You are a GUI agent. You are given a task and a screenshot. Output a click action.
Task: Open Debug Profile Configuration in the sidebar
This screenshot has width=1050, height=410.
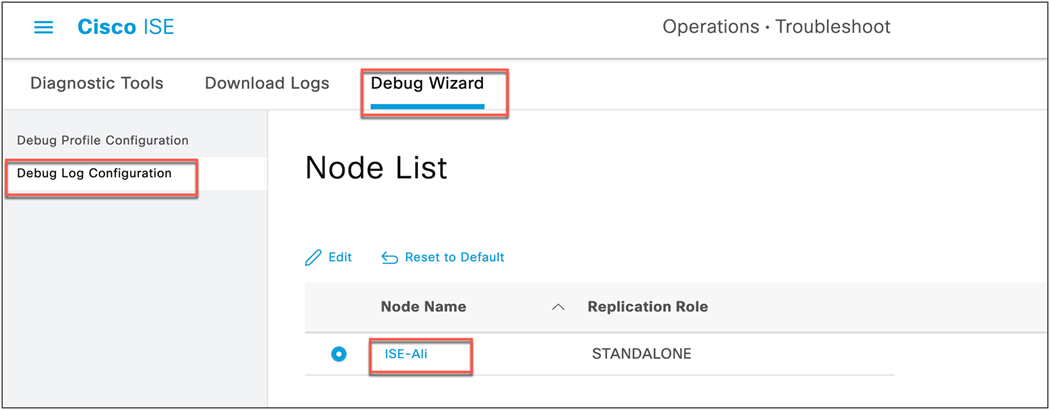coord(102,141)
